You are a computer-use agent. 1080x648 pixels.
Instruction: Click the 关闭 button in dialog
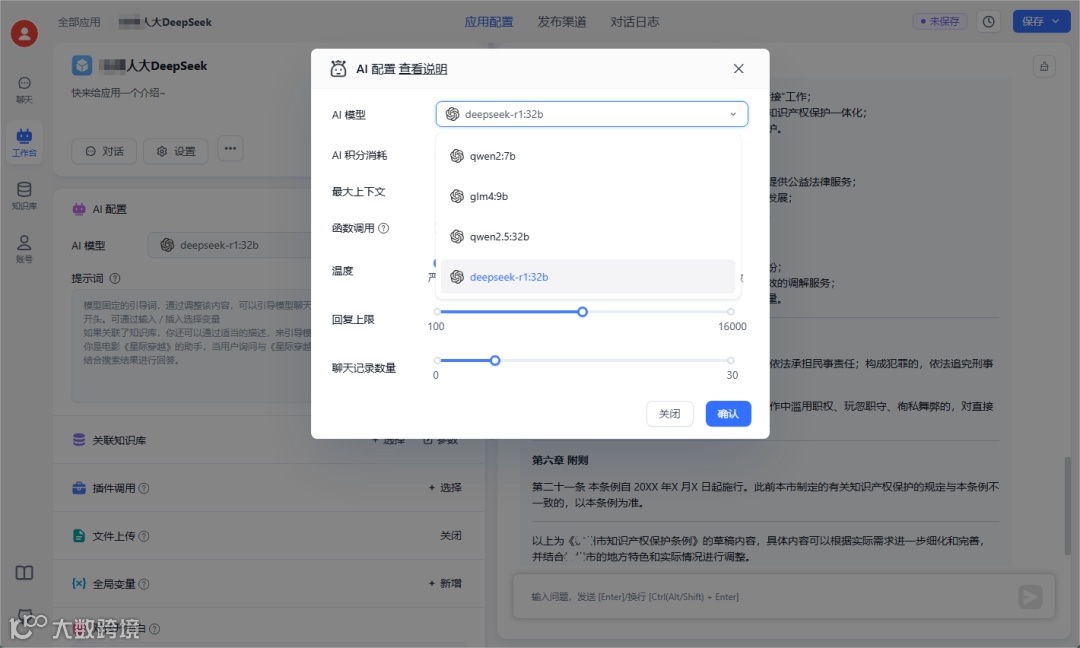pos(669,414)
